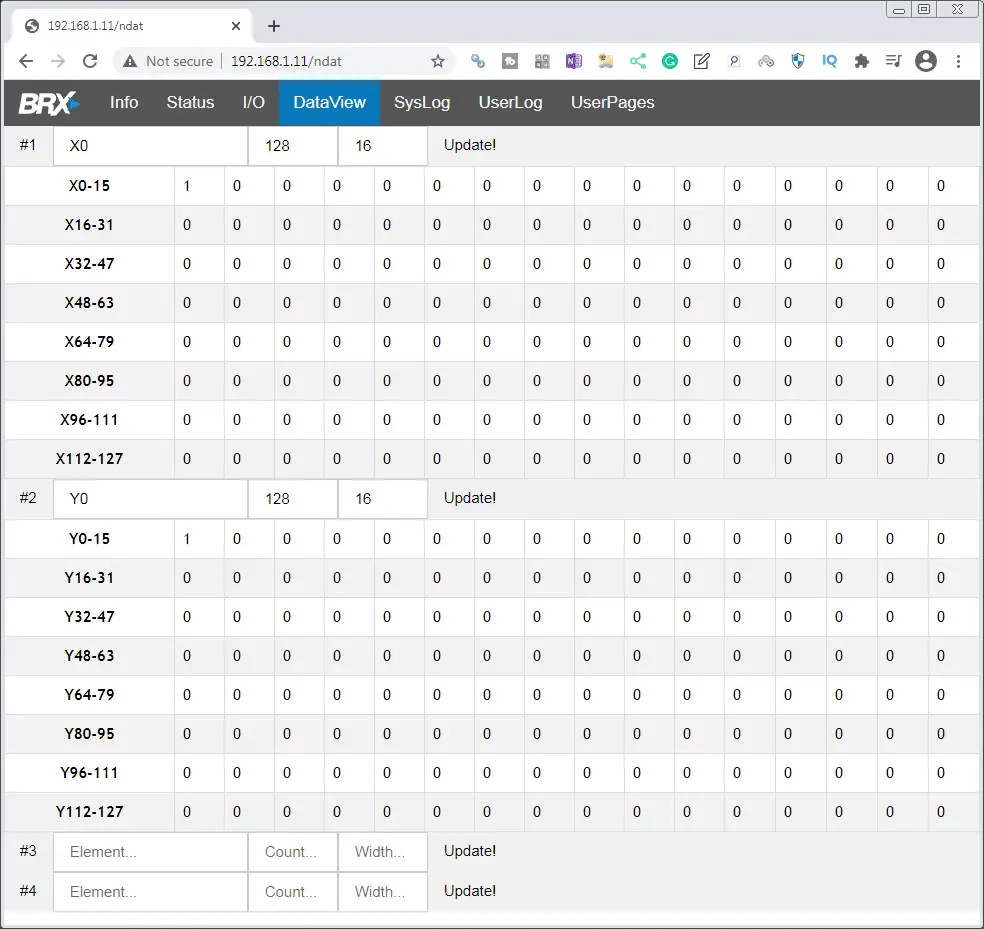Open the QR-code grid extension icon
This screenshot has width=984, height=929.
pyautogui.click(x=542, y=61)
